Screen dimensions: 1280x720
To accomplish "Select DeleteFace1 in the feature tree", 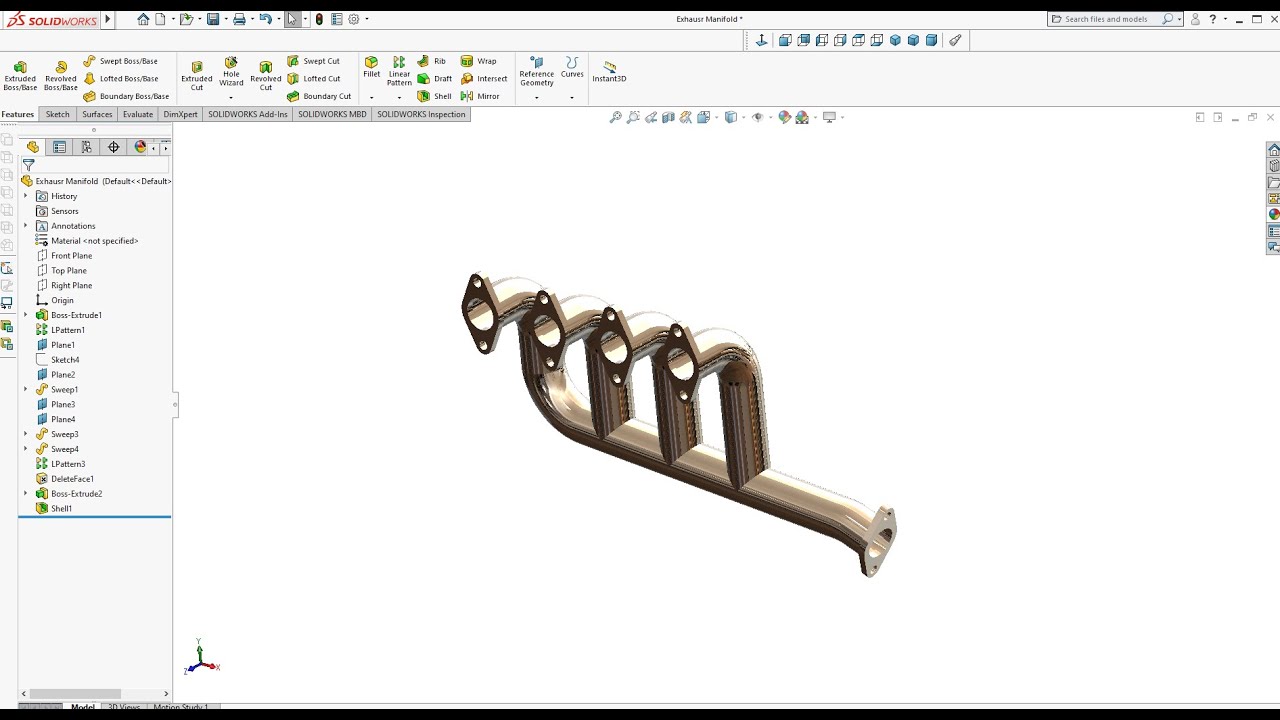I will (x=65, y=479).
